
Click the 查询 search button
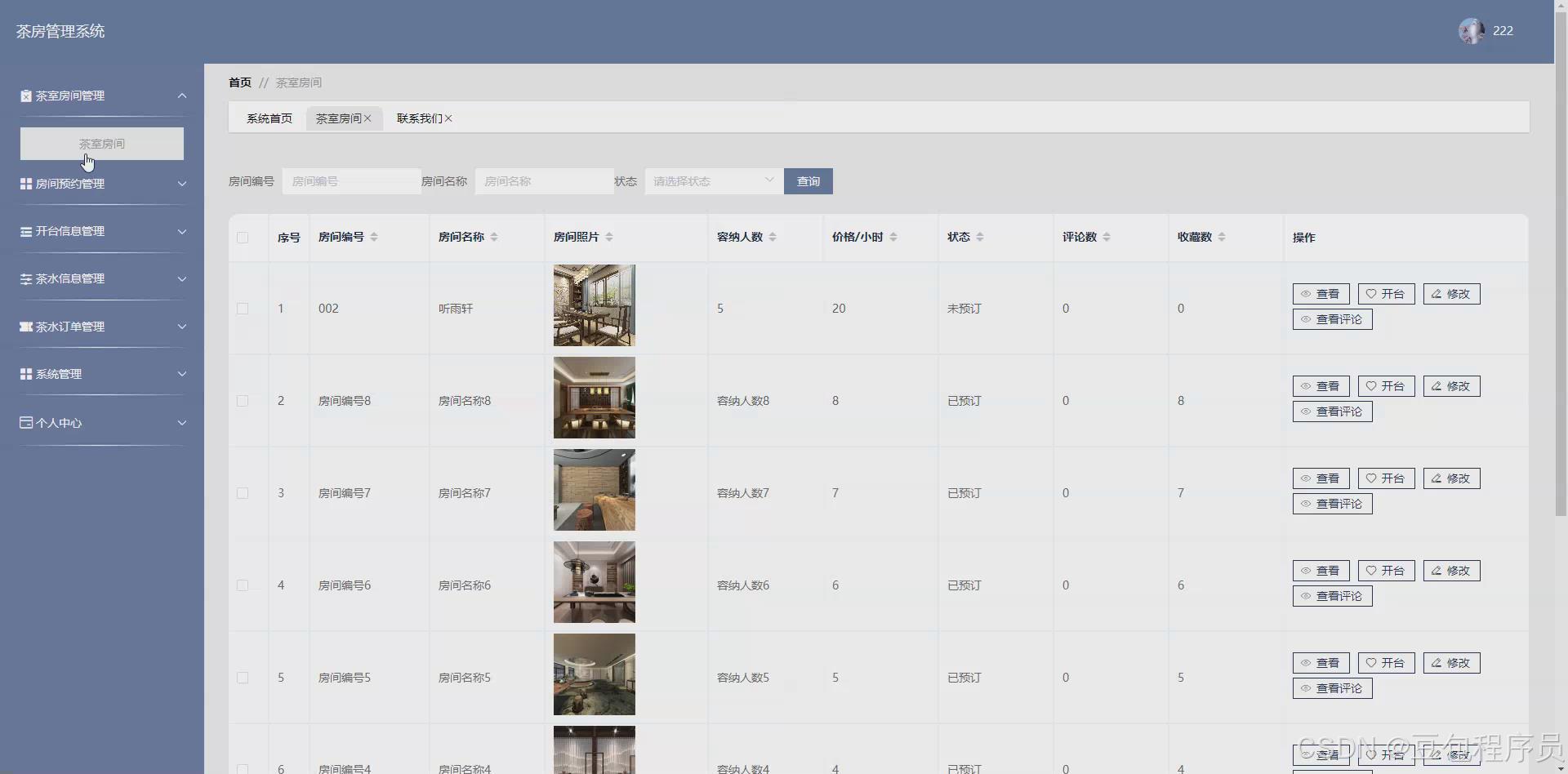(x=808, y=181)
